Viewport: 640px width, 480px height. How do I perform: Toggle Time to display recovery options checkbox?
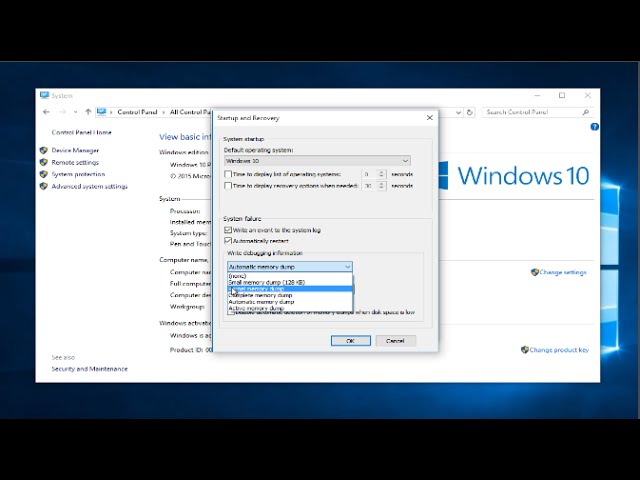pos(228,186)
